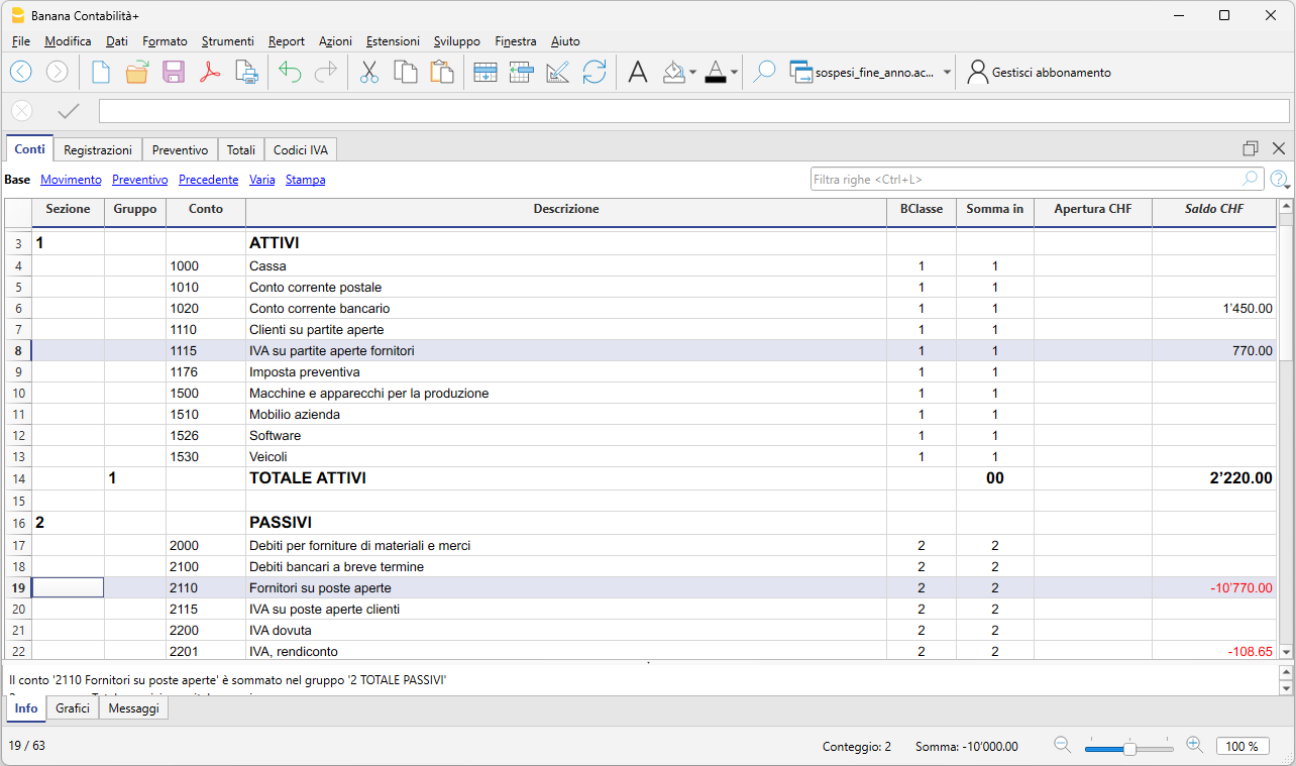Open the character font icon
This screenshot has width=1296, height=766.
tap(638, 72)
